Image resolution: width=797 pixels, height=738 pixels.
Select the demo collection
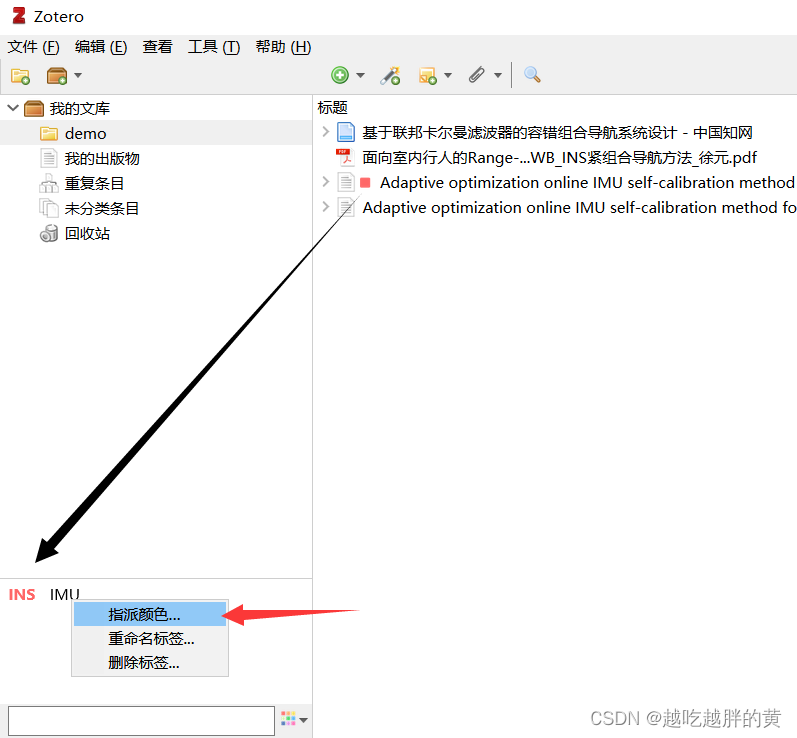(156, 133)
